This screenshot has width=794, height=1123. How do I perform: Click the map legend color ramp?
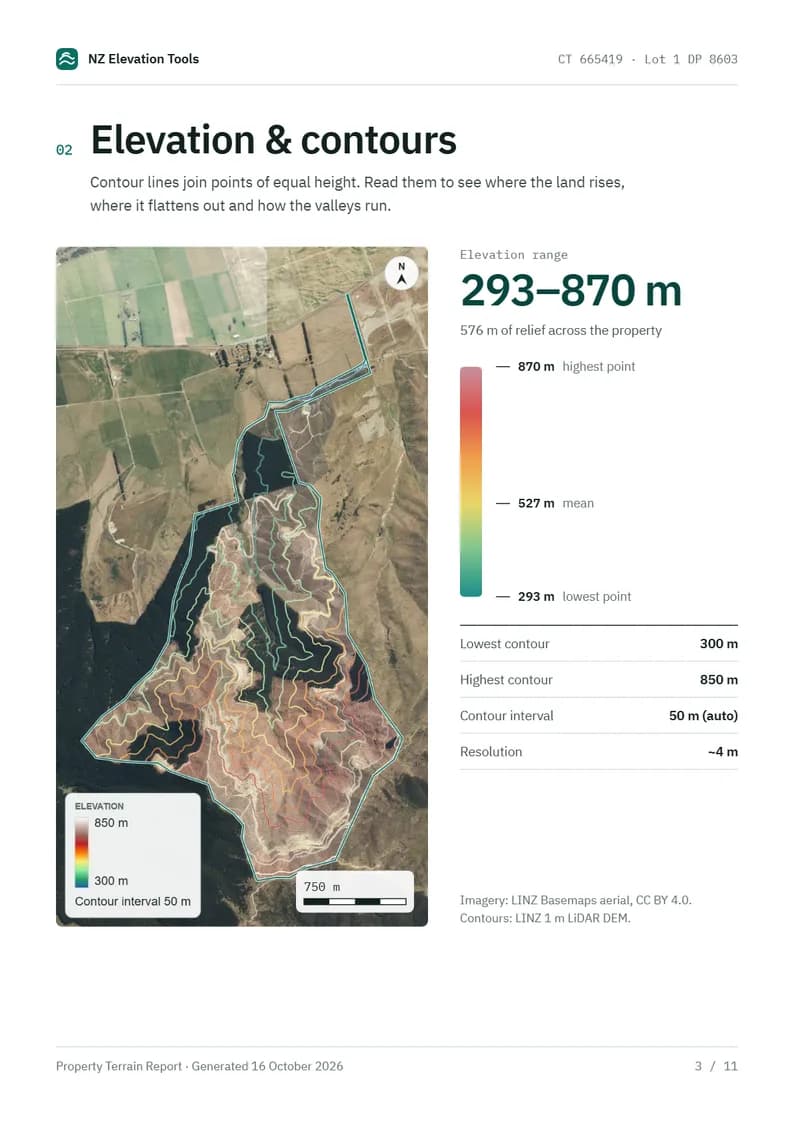[82, 852]
